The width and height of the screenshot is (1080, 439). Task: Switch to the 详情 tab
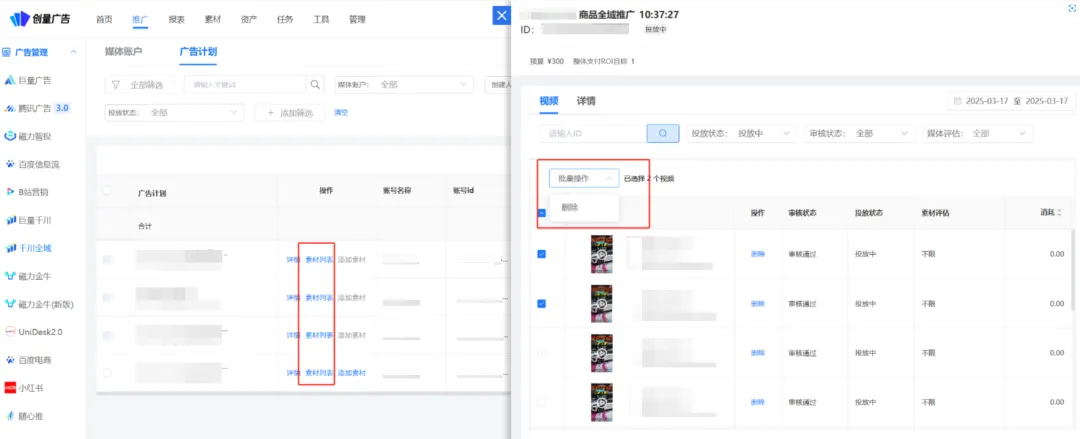tap(586, 101)
